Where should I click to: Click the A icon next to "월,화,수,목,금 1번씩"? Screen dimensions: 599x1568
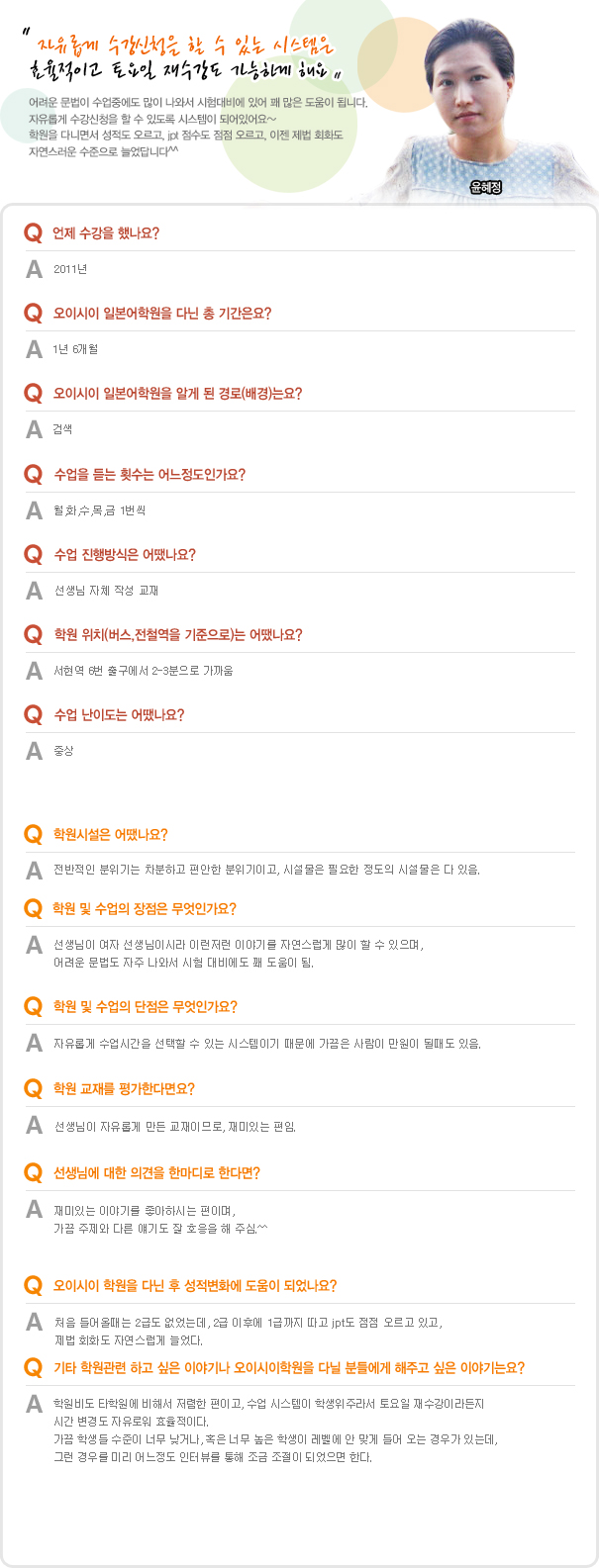34,510
